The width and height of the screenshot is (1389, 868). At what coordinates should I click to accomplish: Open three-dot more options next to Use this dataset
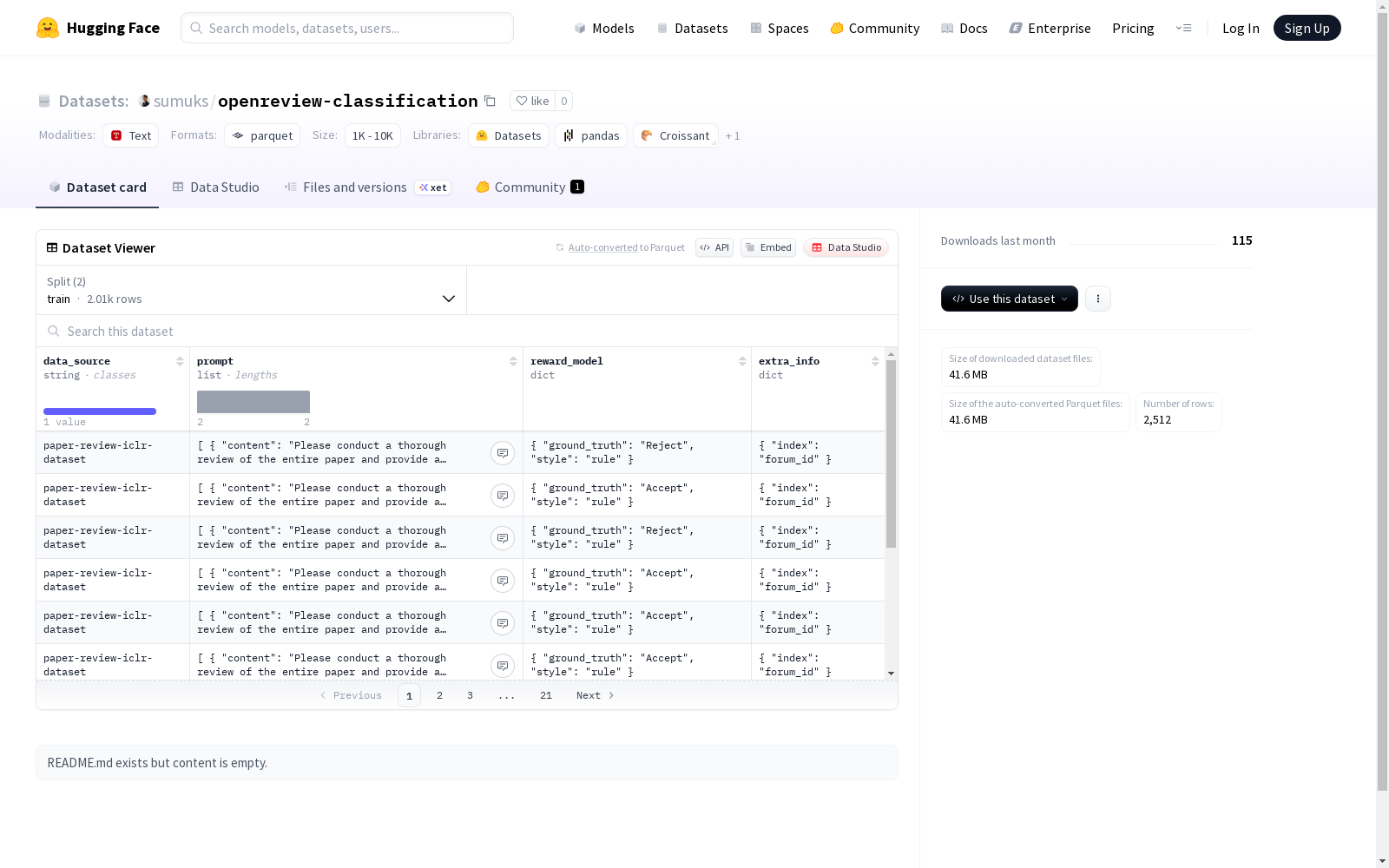click(x=1098, y=299)
